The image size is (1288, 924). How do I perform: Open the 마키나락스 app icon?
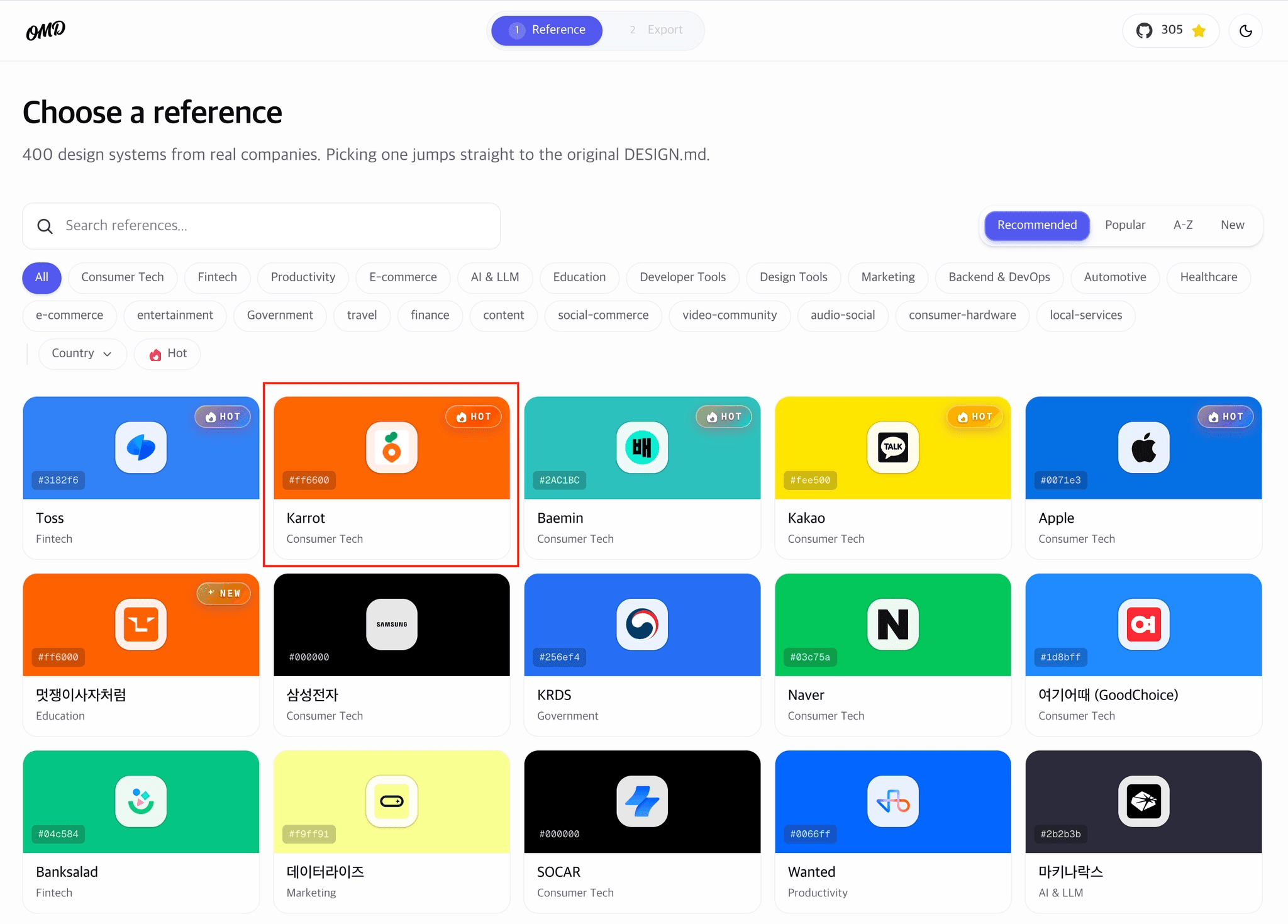(x=1143, y=801)
